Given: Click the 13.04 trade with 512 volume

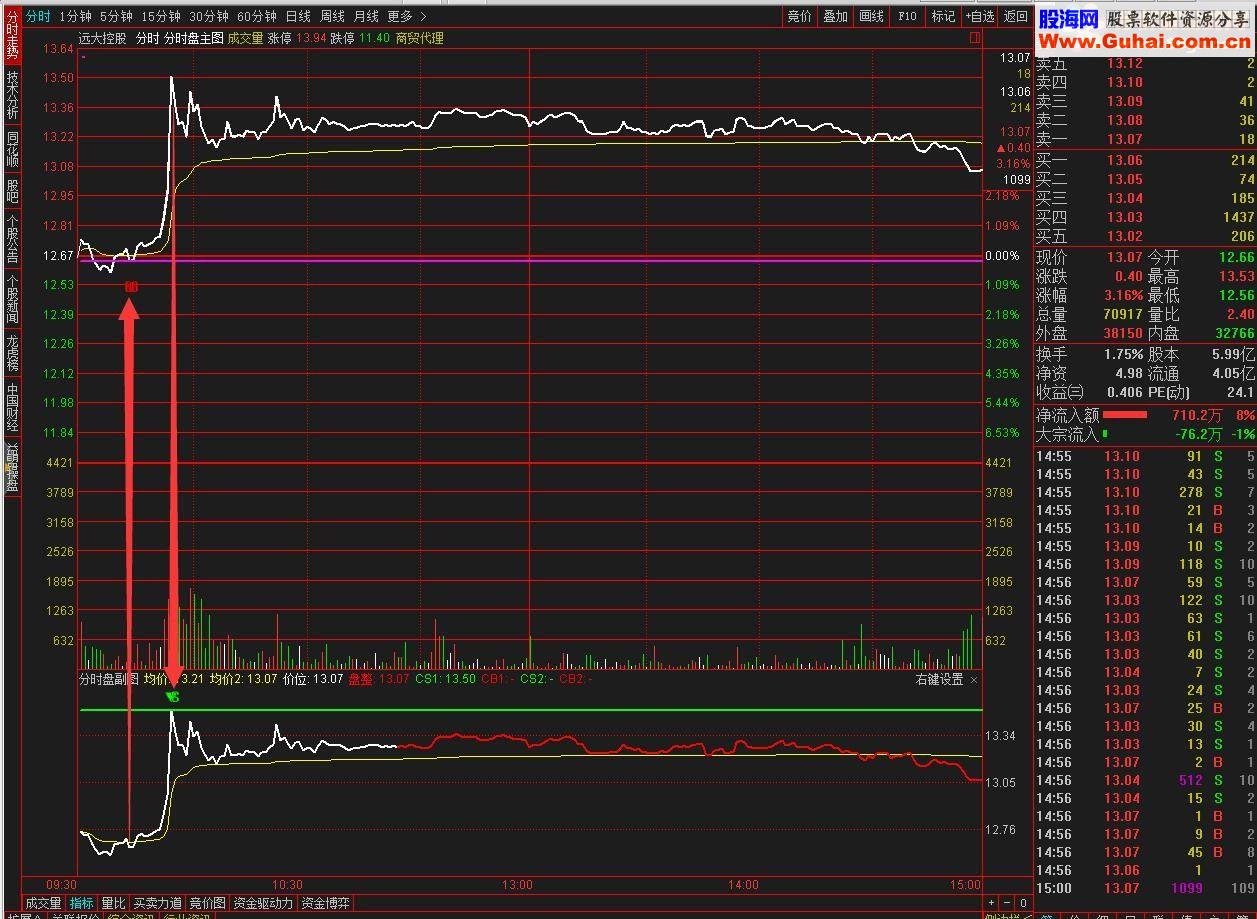Looking at the screenshot, I should [1145, 780].
